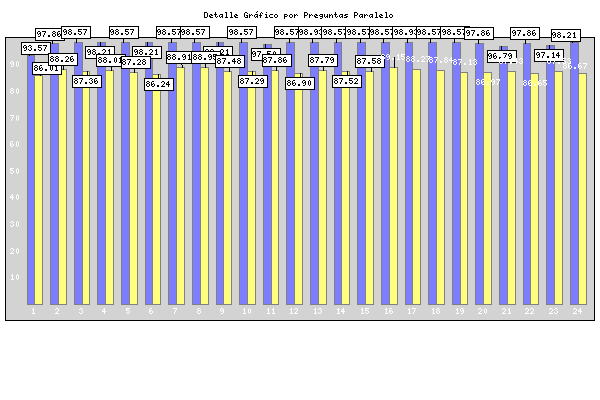Click the white 86.65 label

click(x=535, y=83)
